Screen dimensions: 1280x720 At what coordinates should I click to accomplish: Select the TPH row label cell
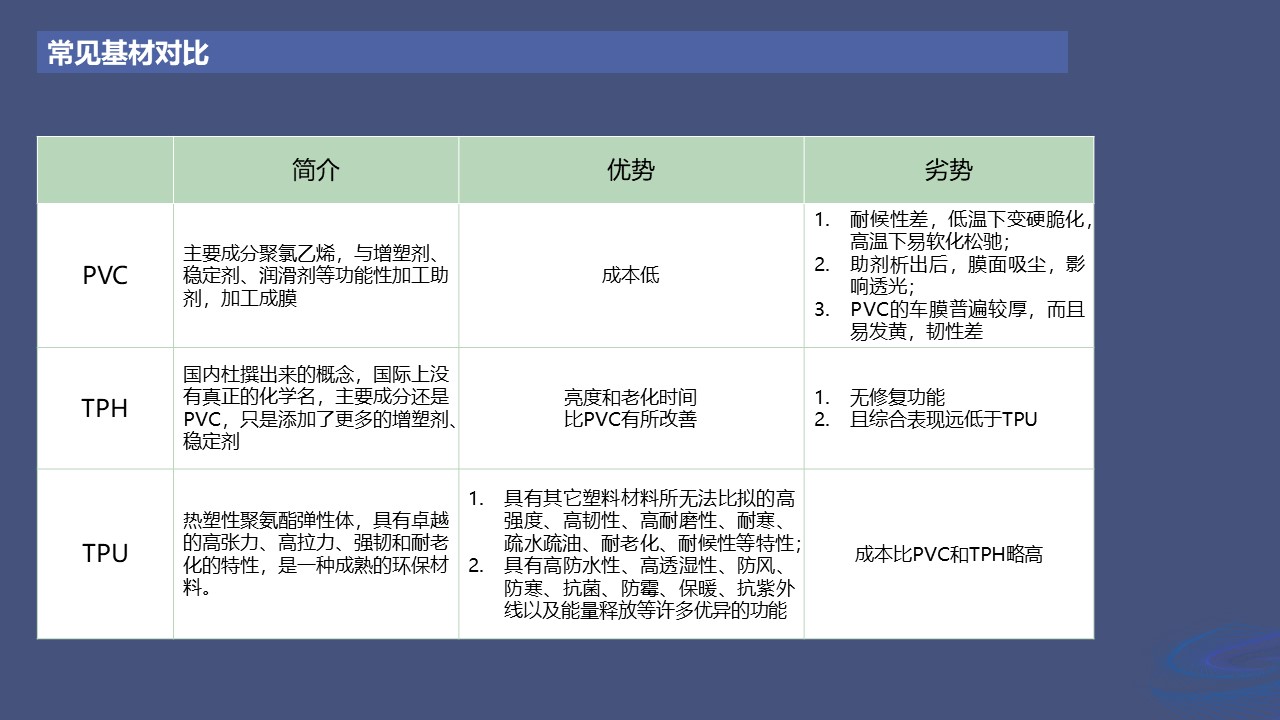point(105,408)
